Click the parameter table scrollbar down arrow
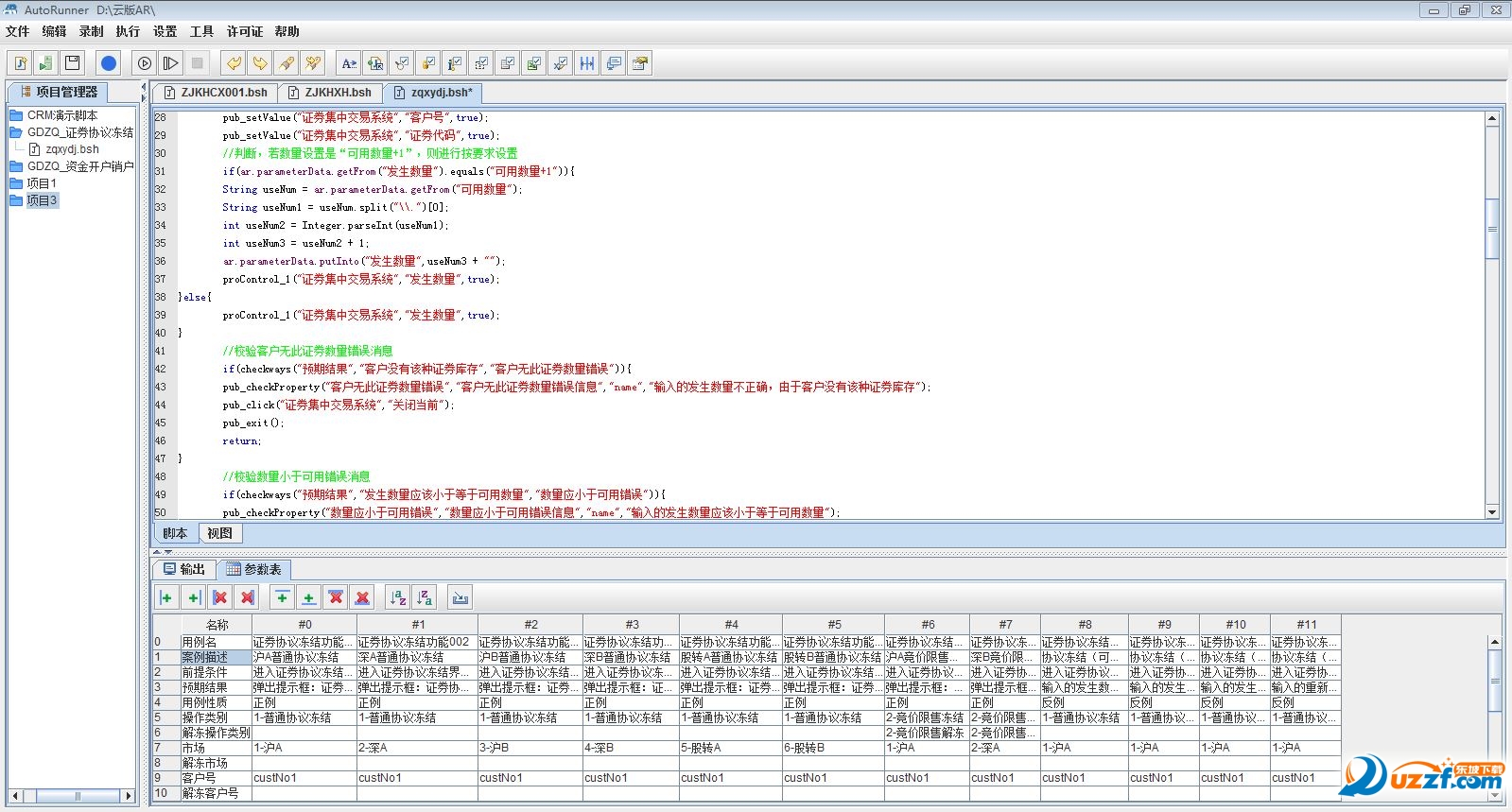This screenshot has width=1512, height=812. coord(1495,795)
